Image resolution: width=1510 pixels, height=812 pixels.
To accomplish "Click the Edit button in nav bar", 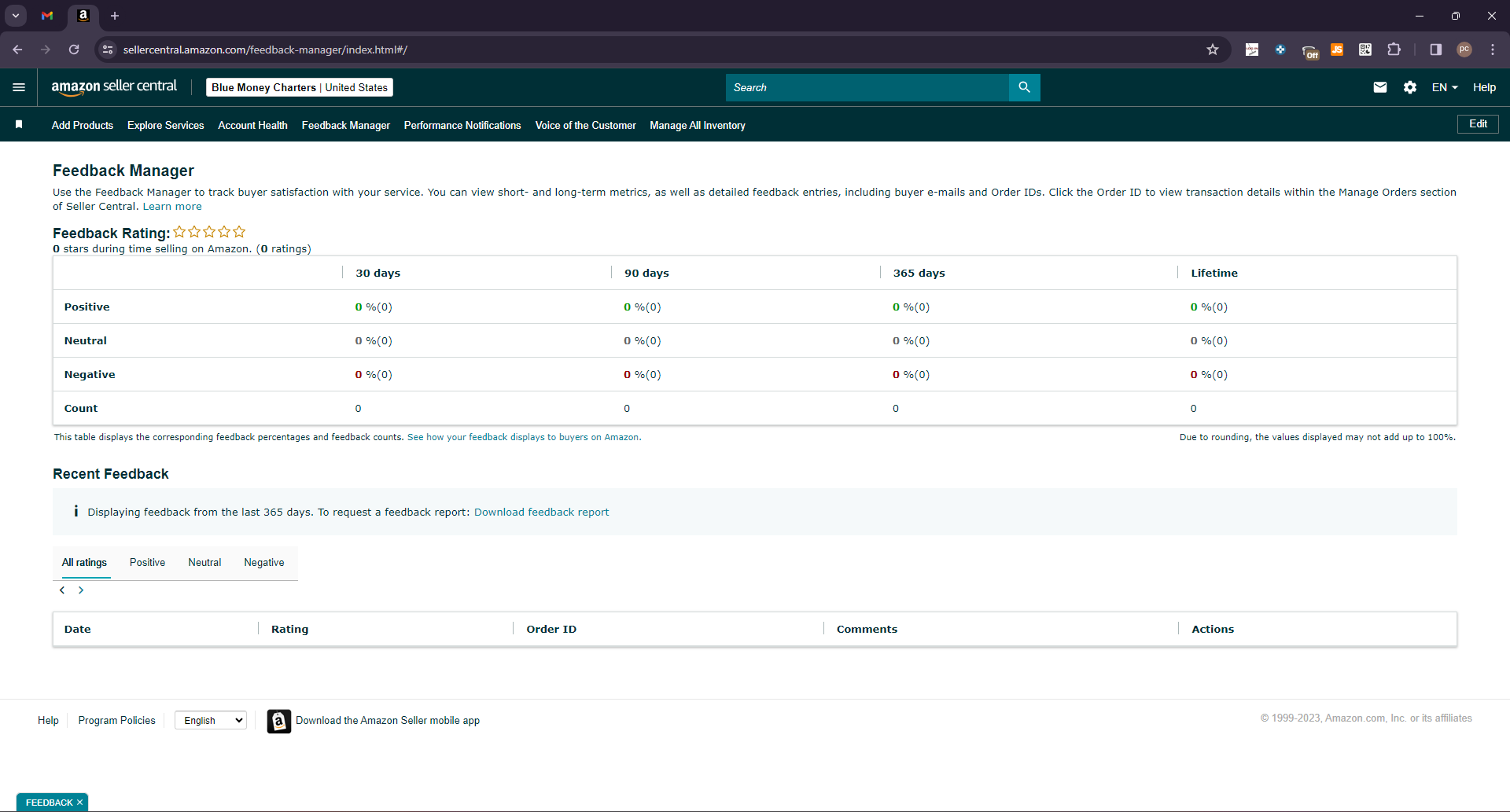I will tap(1478, 124).
